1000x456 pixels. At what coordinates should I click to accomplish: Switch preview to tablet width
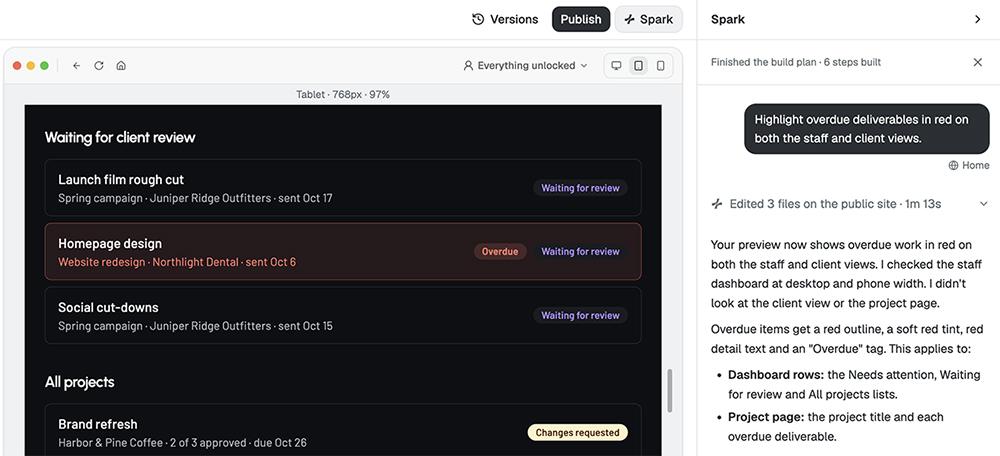click(638, 66)
